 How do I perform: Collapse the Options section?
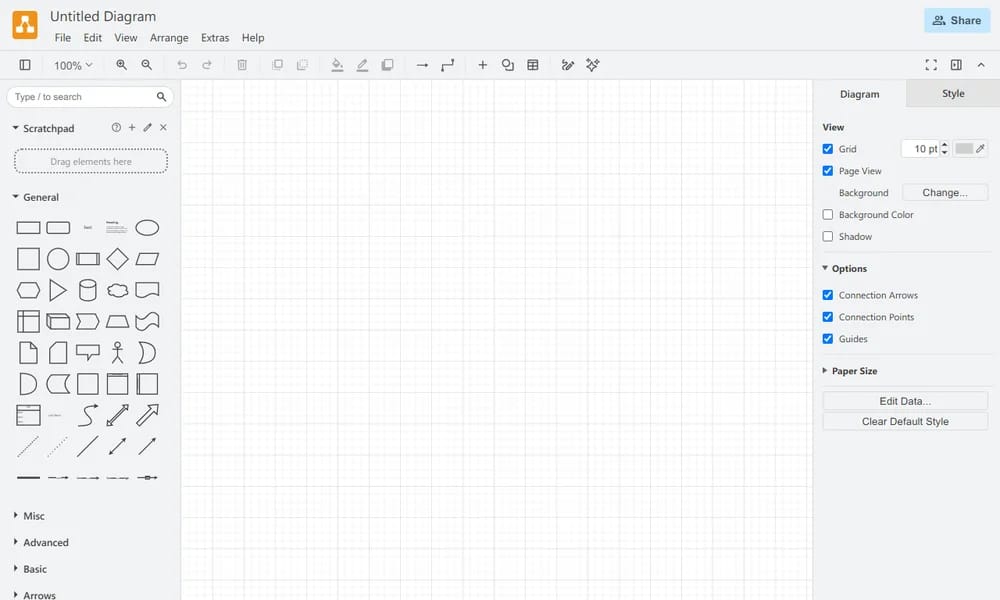click(844, 268)
